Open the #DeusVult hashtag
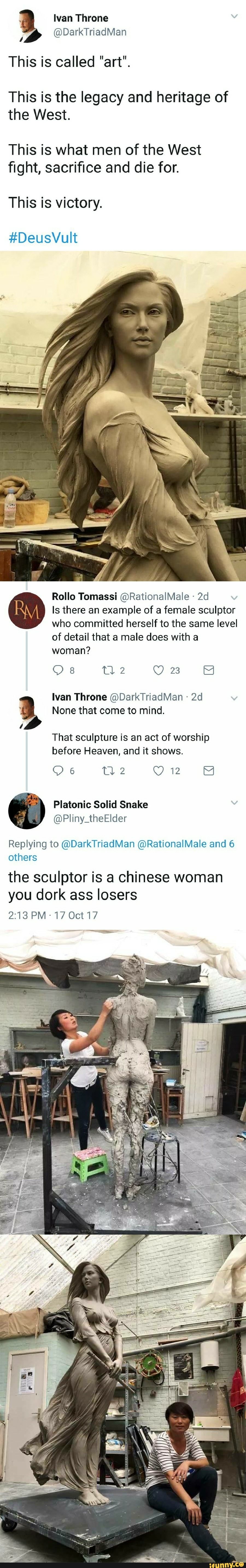The image size is (246, 1568). click(x=43, y=238)
